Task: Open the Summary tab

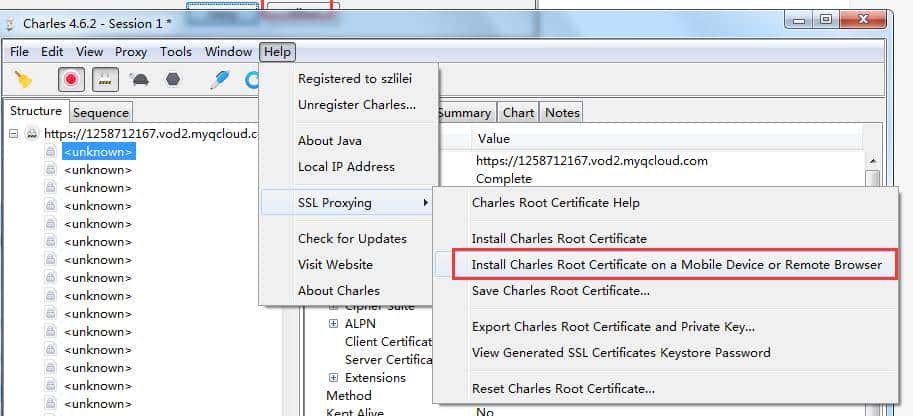Action: [x=464, y=112]
